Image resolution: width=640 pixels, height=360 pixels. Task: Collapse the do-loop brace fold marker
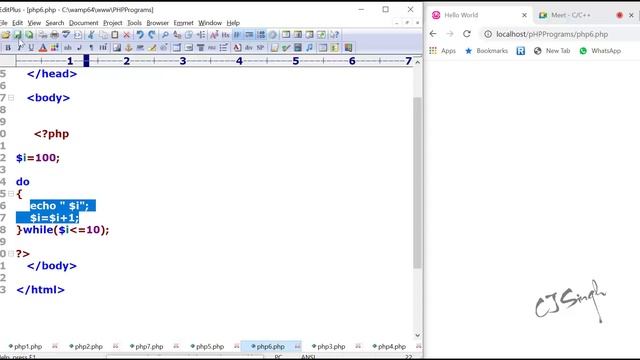[11, 194]
